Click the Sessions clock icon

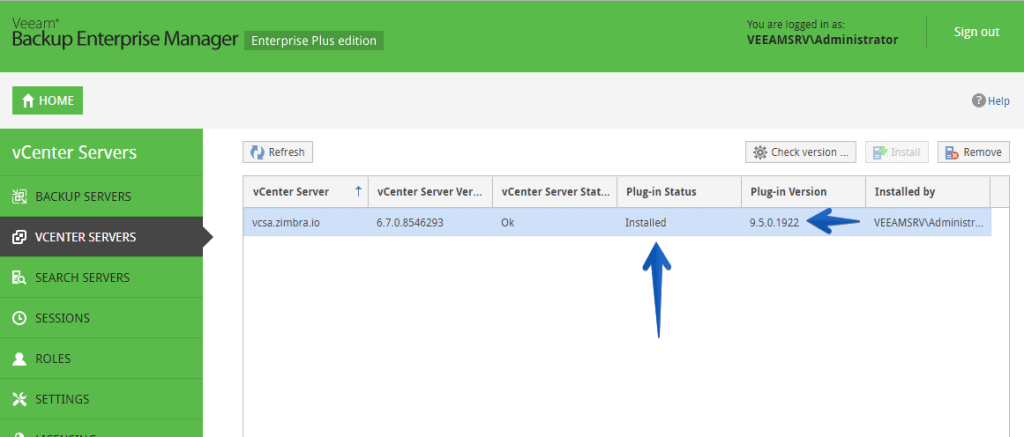point(20,318)
